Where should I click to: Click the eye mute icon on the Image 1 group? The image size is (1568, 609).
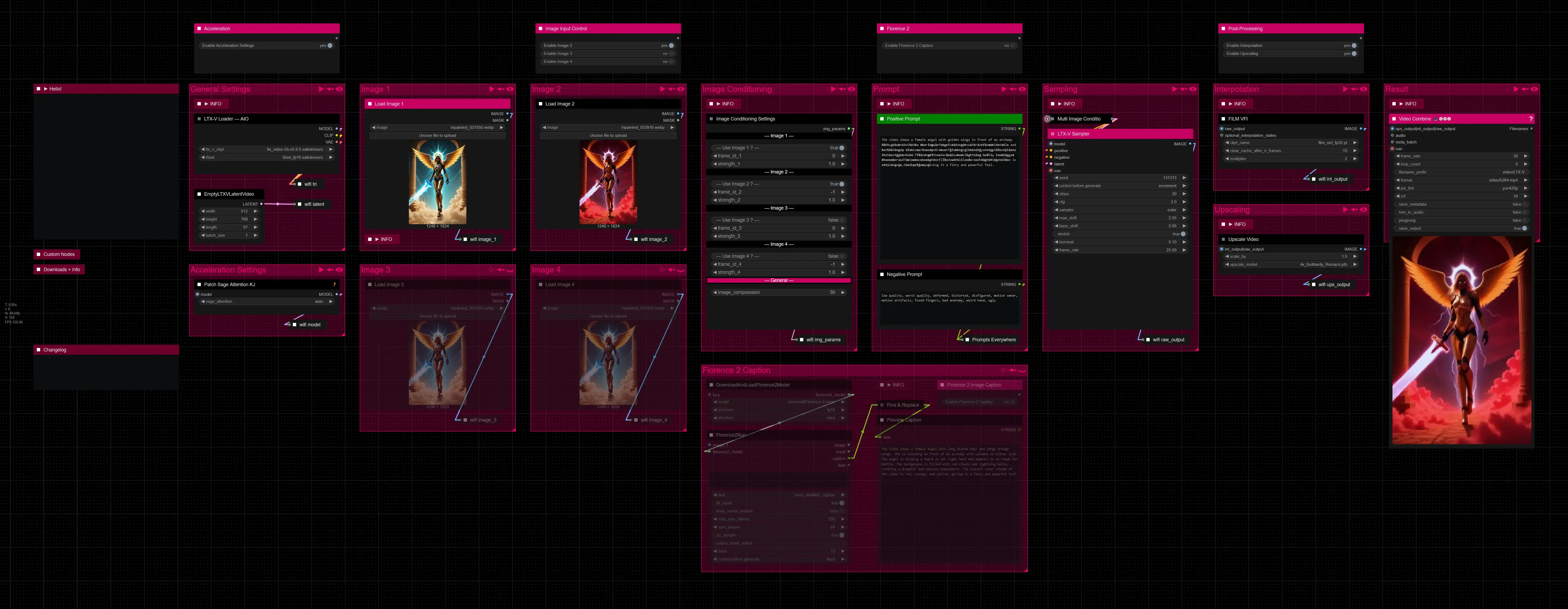[510, 89]
